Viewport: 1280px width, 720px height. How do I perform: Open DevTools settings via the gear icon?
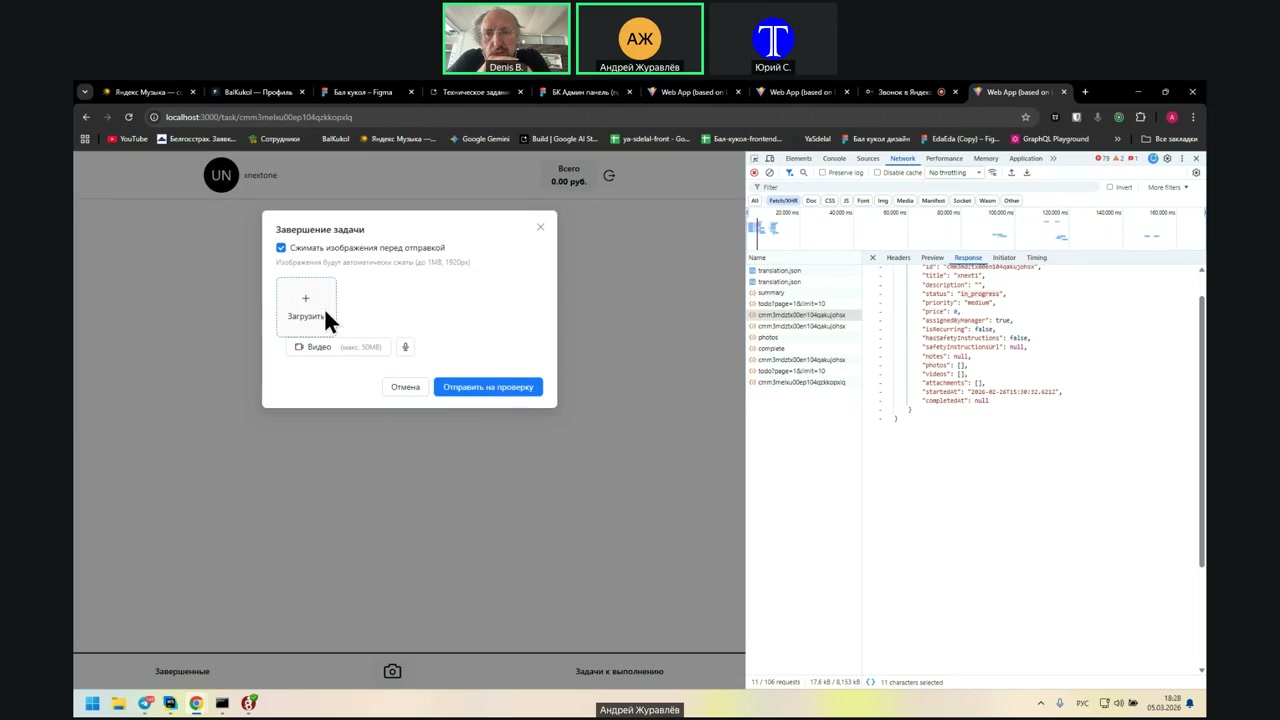click(x=1167, y=159)
